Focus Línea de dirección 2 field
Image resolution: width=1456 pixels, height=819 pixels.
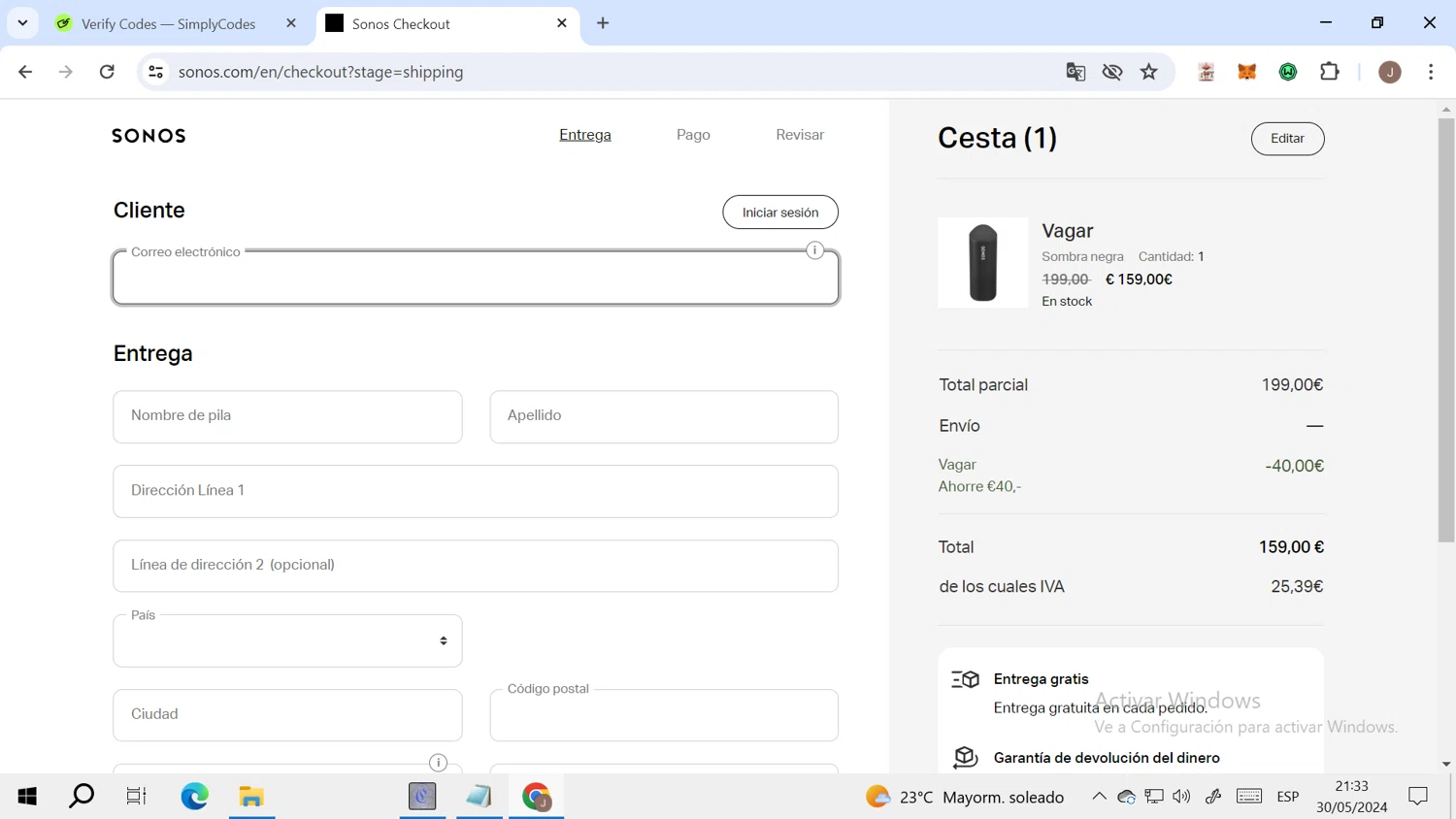pyautogui.click(x=476, y=566)
